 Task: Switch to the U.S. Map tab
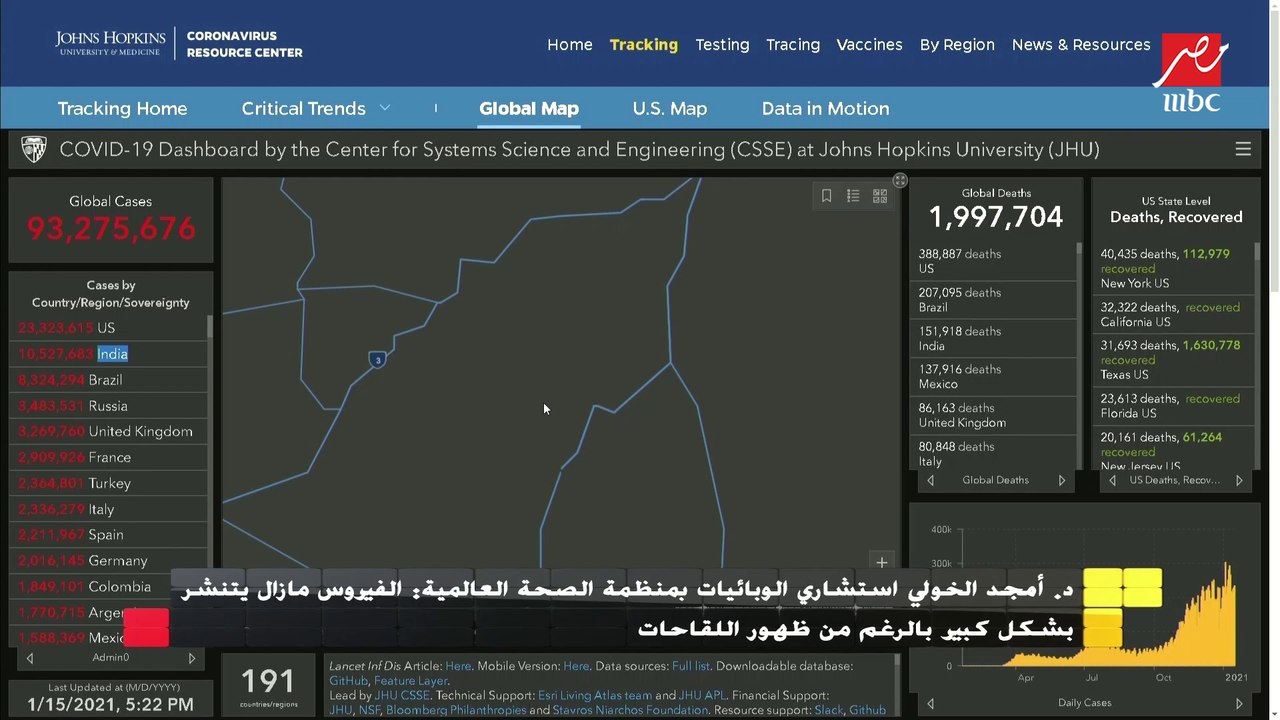670,108
